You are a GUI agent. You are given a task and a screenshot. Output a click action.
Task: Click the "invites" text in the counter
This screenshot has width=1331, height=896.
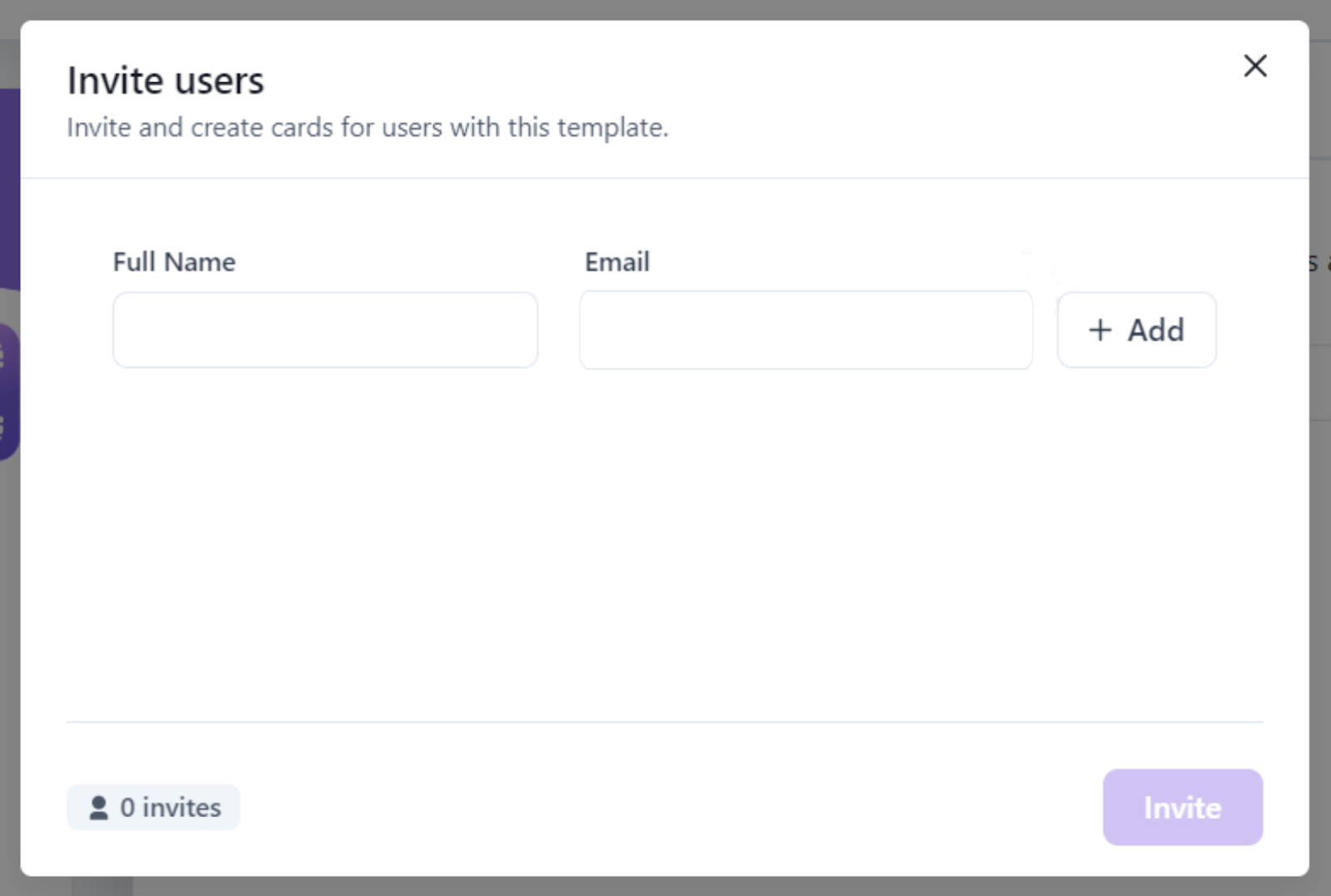click(181, 808)
